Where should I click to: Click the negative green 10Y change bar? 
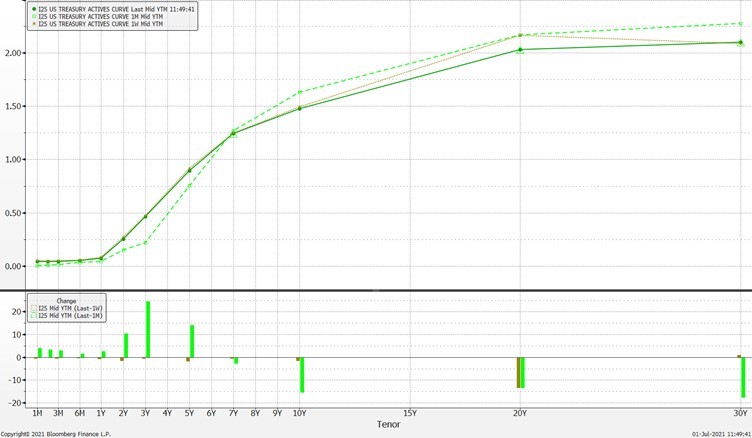pos(302,375)
